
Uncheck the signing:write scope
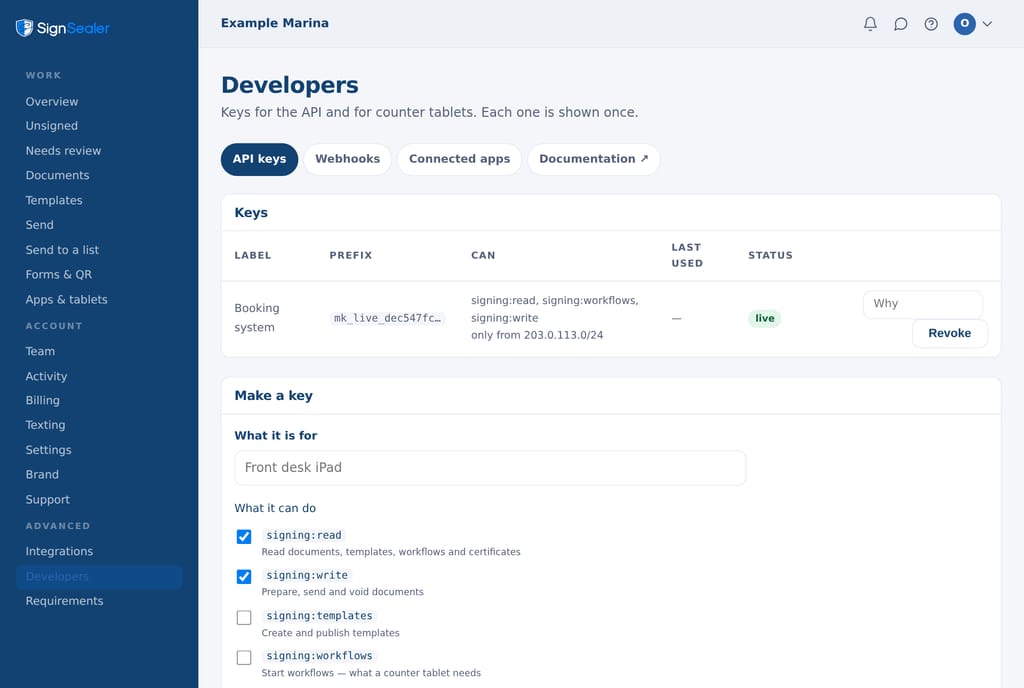click(244, 577)
